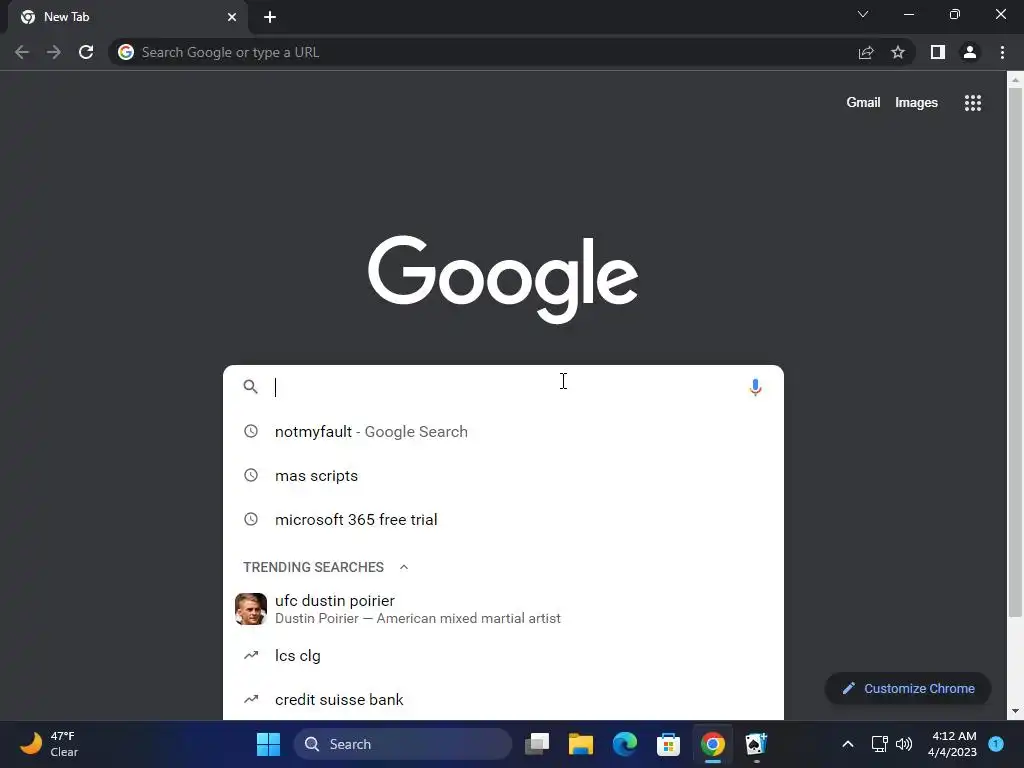Click the clock icon beside notmyfault
This screenshot has width=1024, height=768.
[x=251, y=431]
